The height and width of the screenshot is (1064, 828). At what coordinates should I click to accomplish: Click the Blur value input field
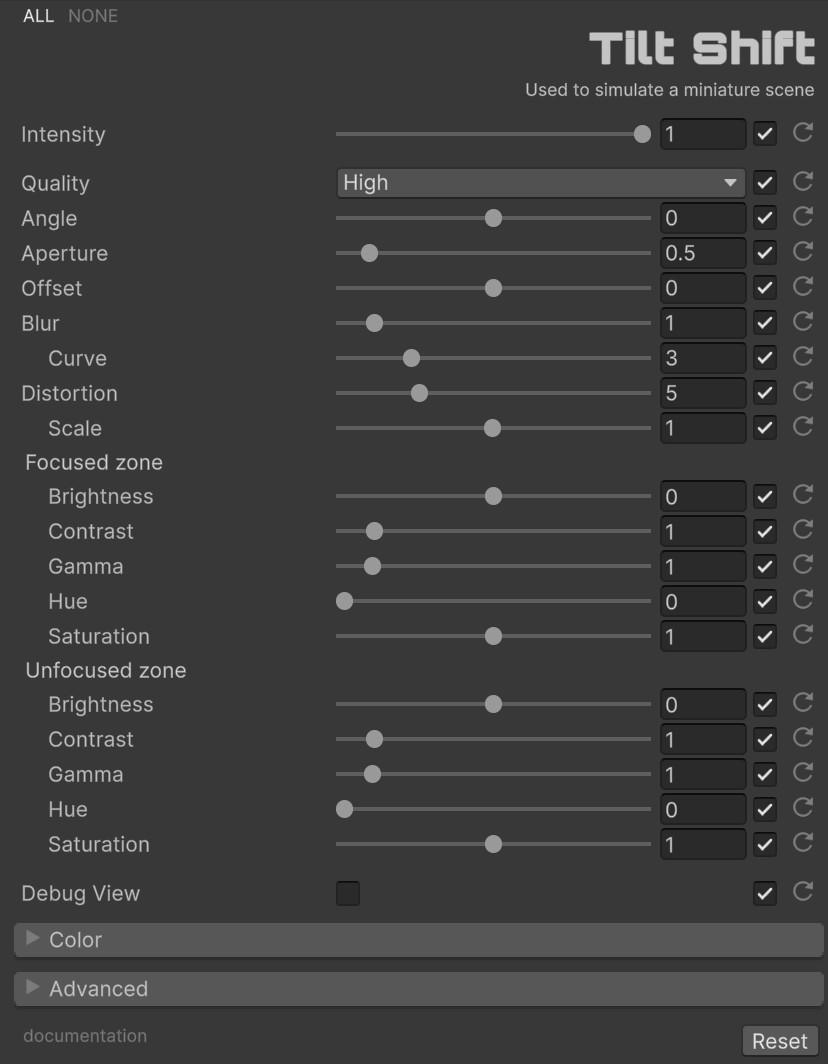click(x=702, y=323)
